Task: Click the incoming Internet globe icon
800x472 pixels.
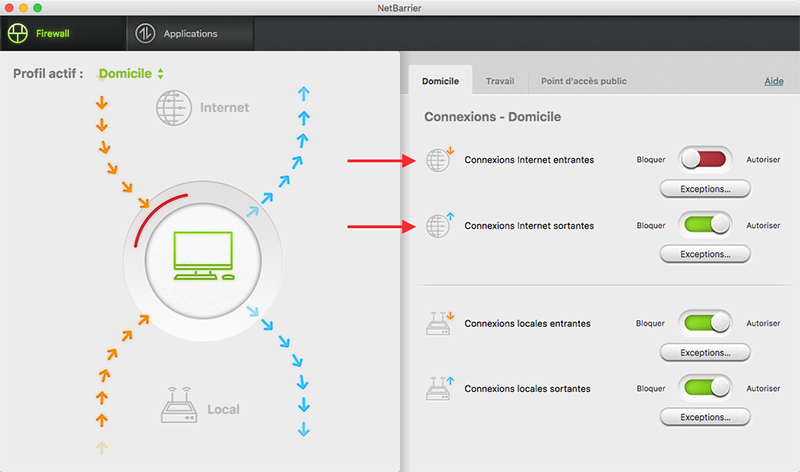Action: click(x=439, y=160)
